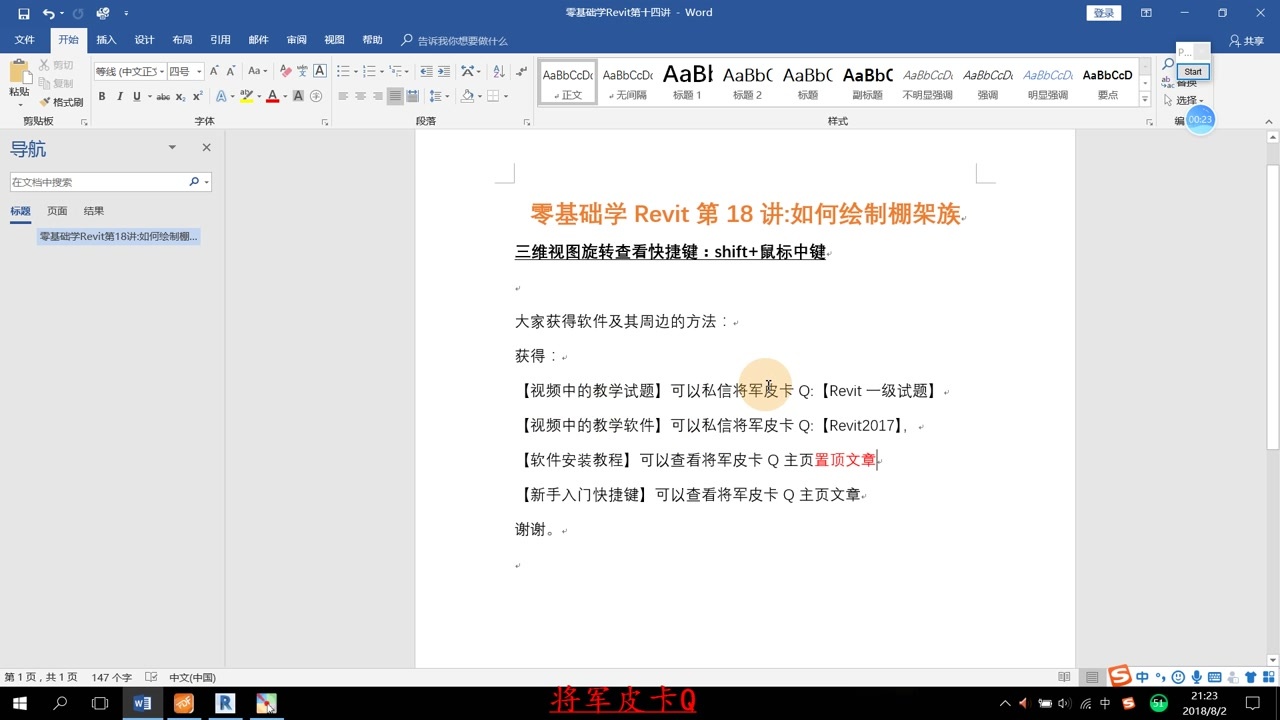
Task: Toggle justified paragraph alignment
Action: [395, 97]
